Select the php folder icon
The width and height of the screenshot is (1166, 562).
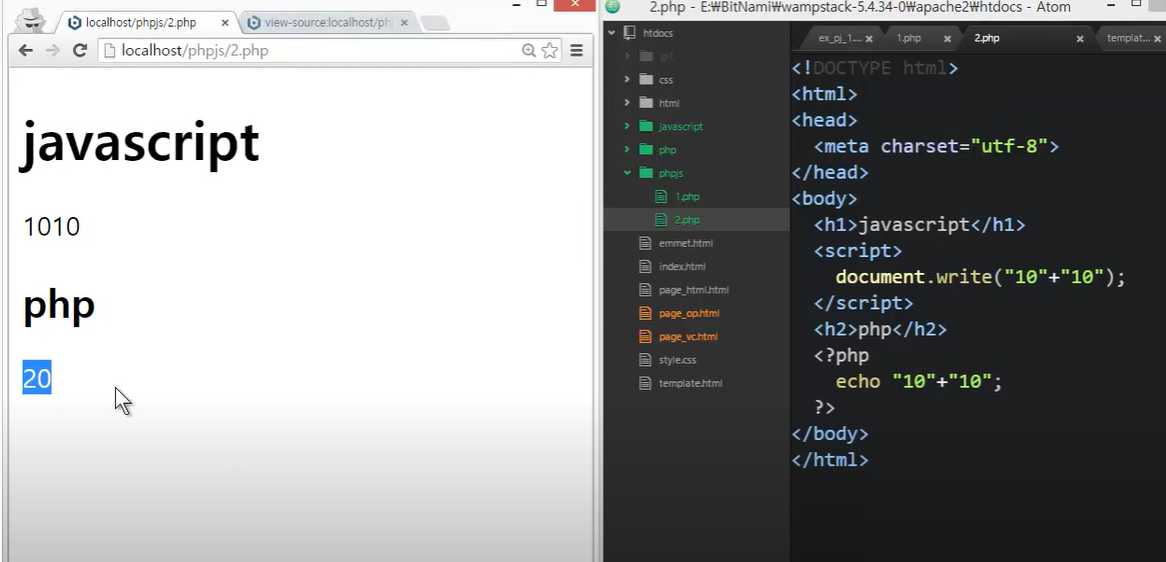pos(645,149)
